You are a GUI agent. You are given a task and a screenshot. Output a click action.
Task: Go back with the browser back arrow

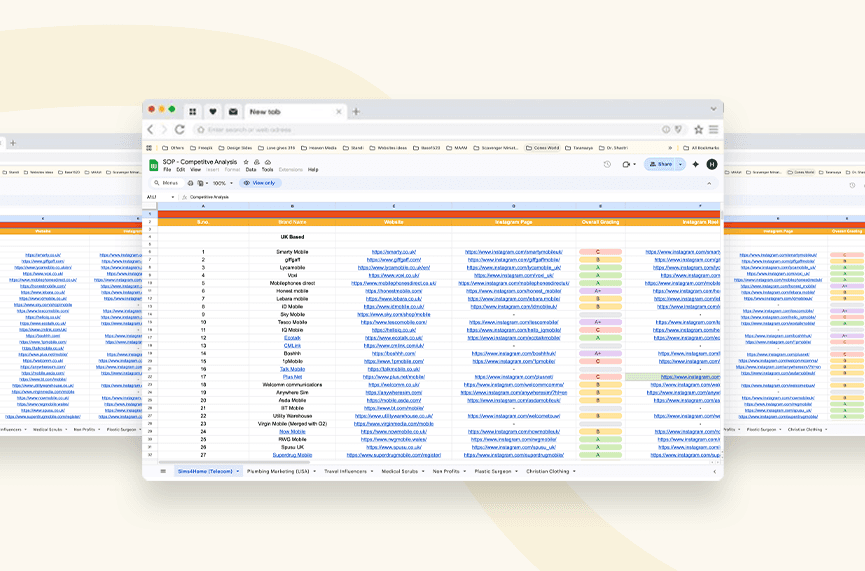pos(151,129)
